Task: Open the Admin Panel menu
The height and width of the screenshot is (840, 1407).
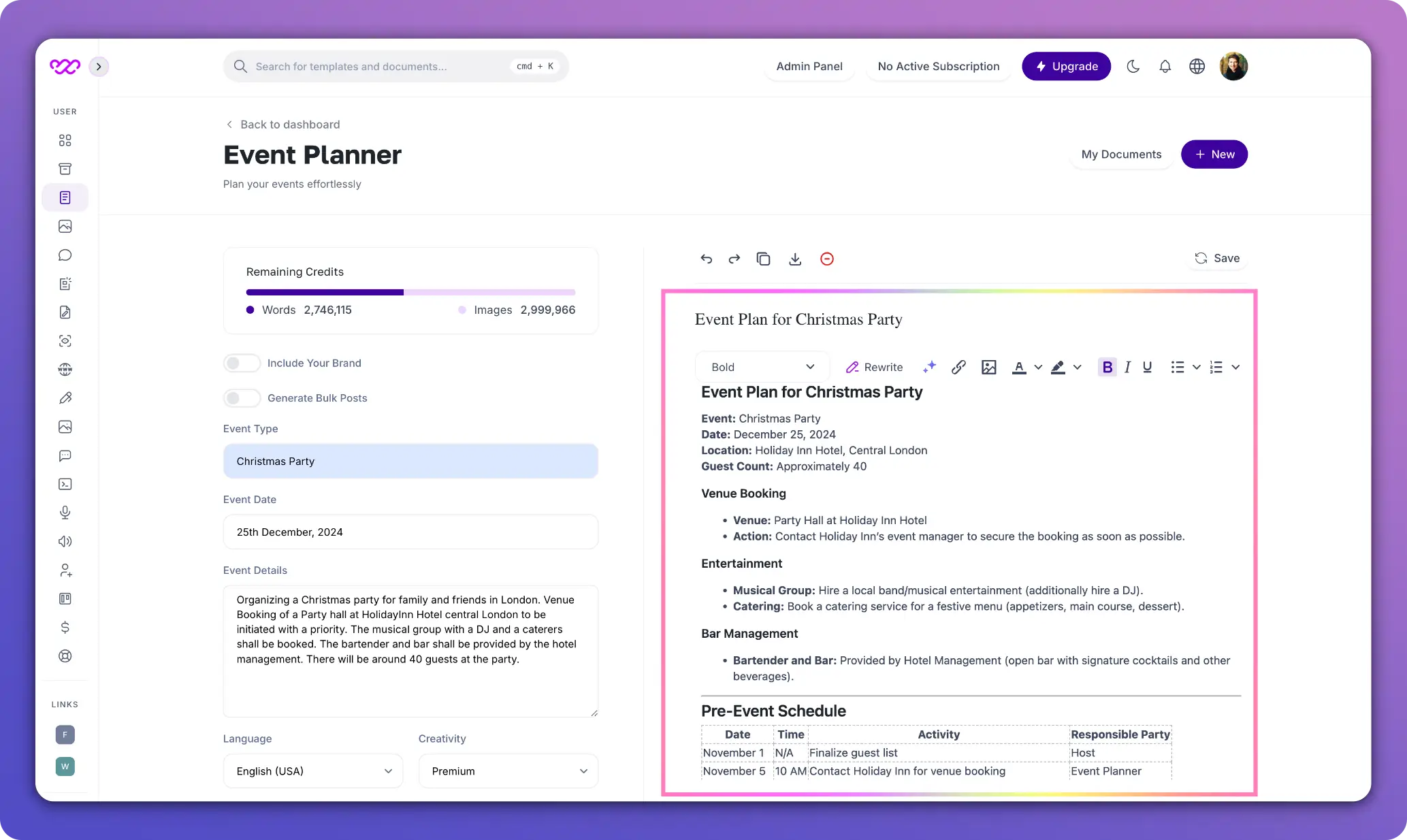Action: pyautogui.click(x=809, y=66)
